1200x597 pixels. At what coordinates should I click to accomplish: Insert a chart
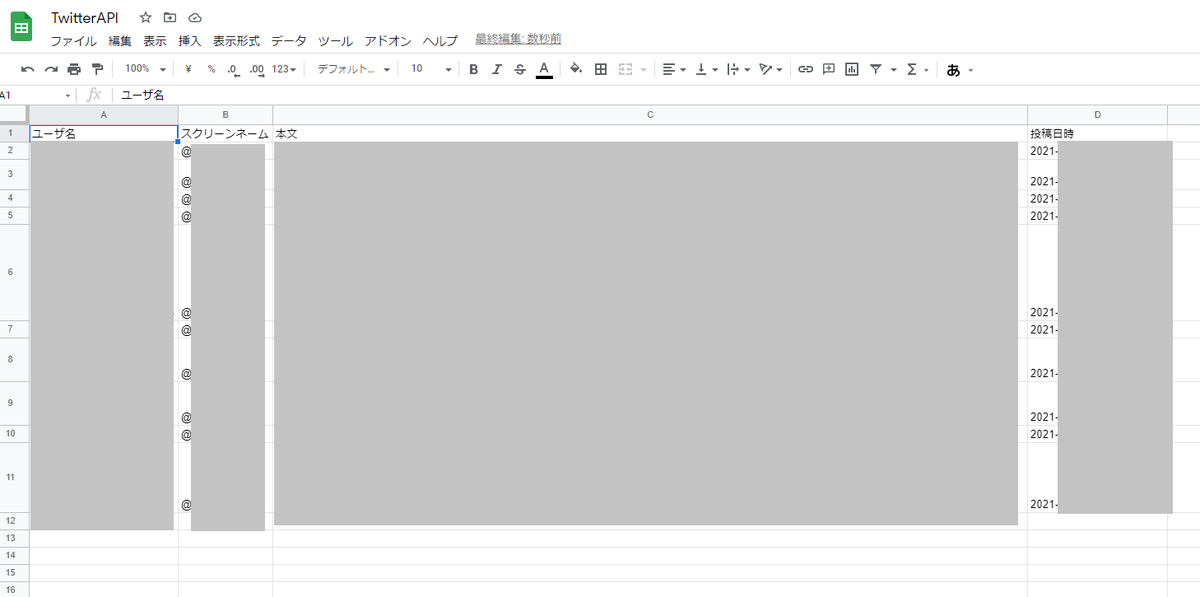tap(852, 69)
